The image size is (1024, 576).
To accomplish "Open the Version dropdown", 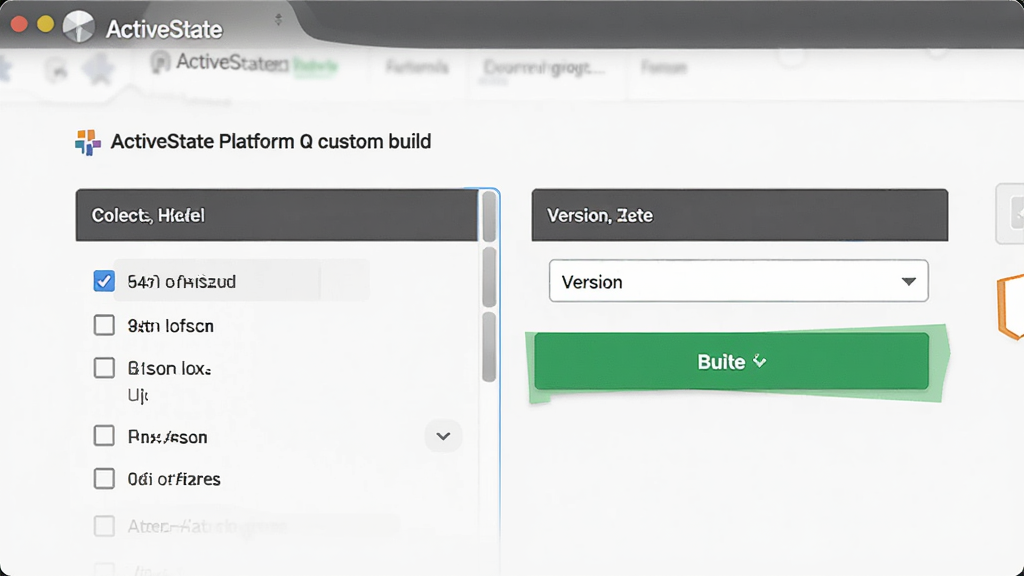I will pos(739,281).
